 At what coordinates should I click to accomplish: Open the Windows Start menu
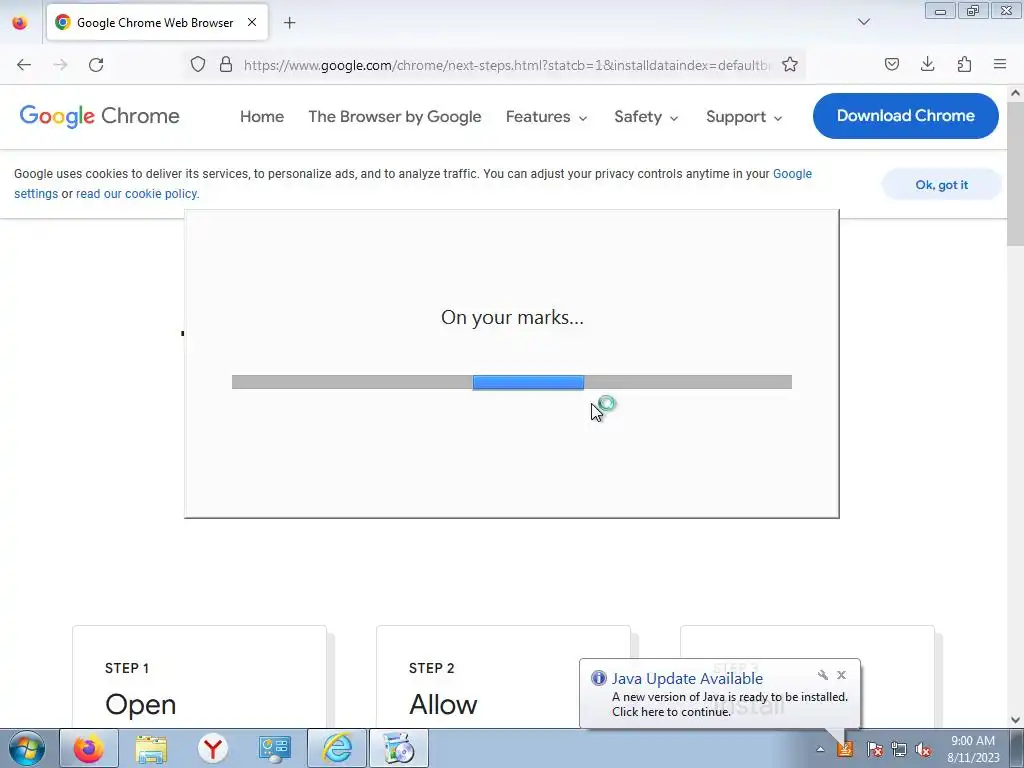tap(26, 748)
